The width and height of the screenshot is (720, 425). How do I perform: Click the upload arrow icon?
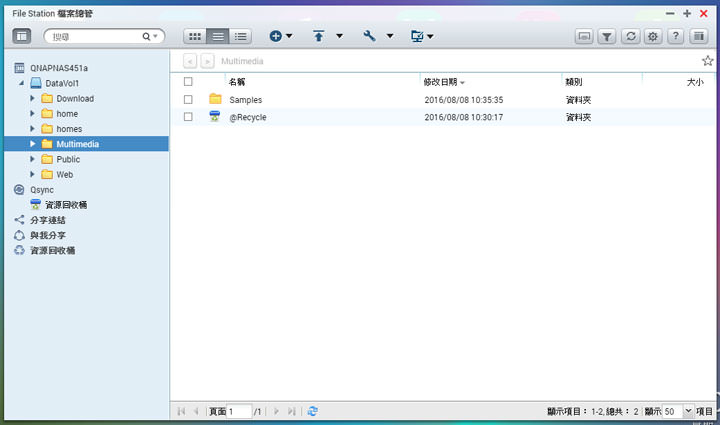tap(319, 36)
